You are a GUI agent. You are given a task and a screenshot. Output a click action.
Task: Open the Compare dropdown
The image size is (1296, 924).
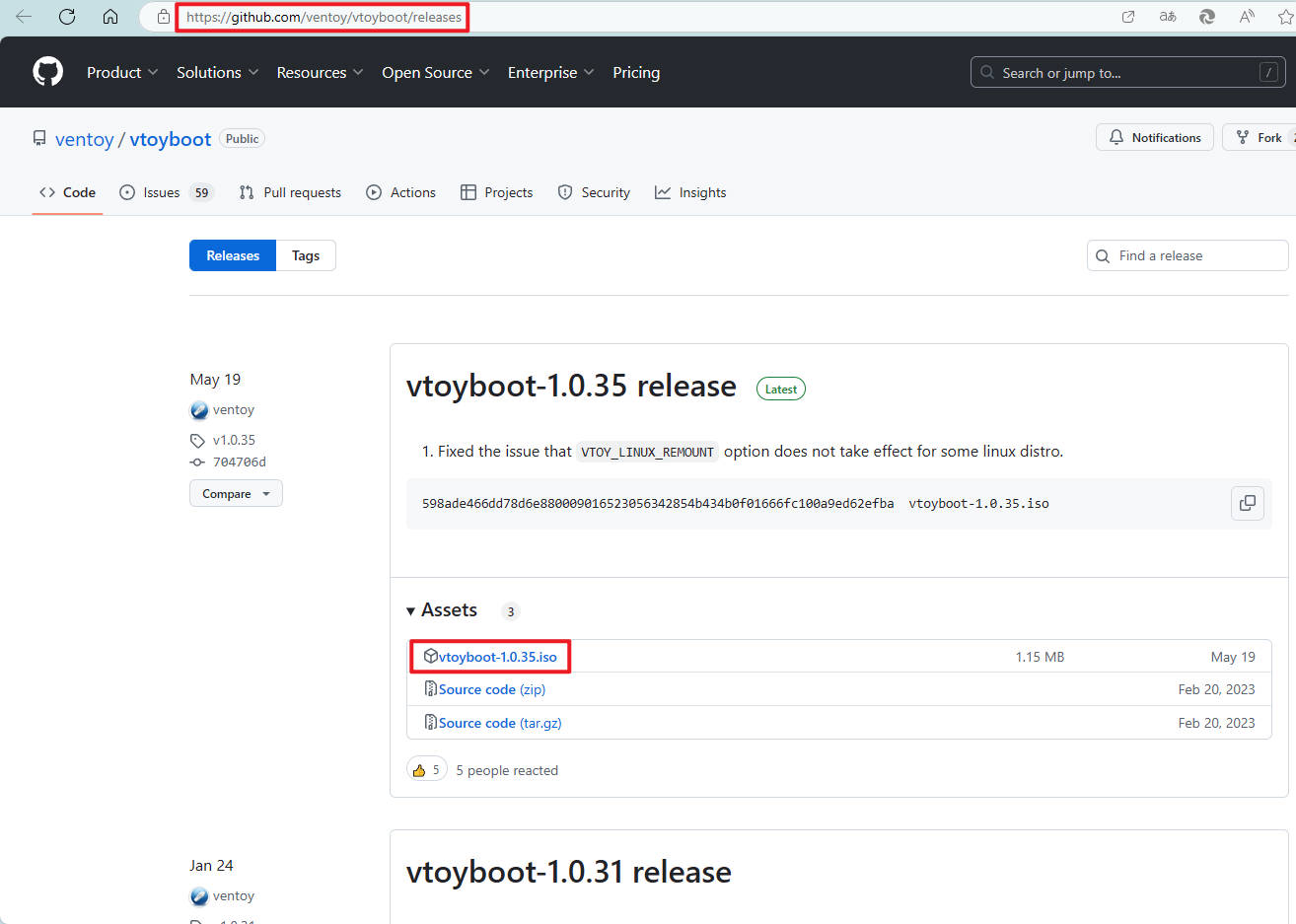[236, 494]
